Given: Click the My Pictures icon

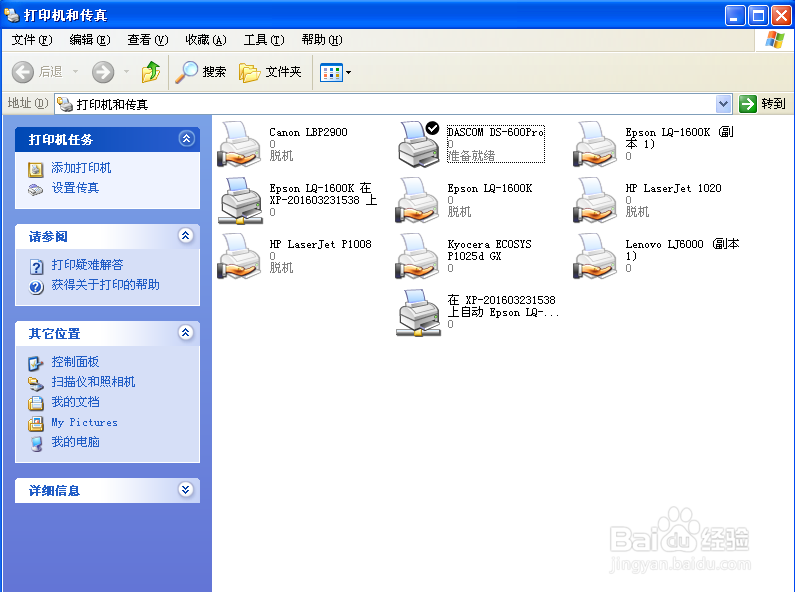Looking at the screenshot, I should coord(35,423).
